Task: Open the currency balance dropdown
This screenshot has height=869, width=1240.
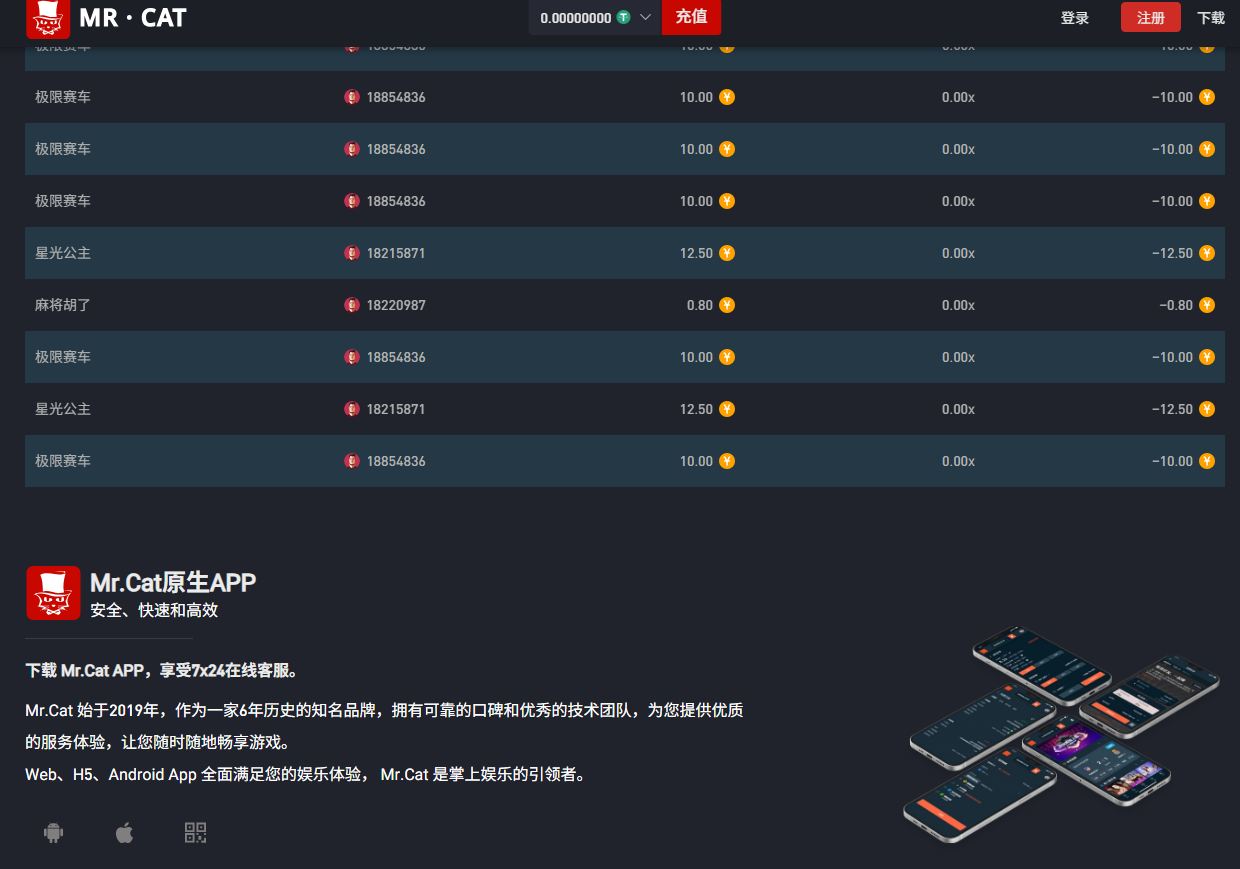Action: [645, 18]
